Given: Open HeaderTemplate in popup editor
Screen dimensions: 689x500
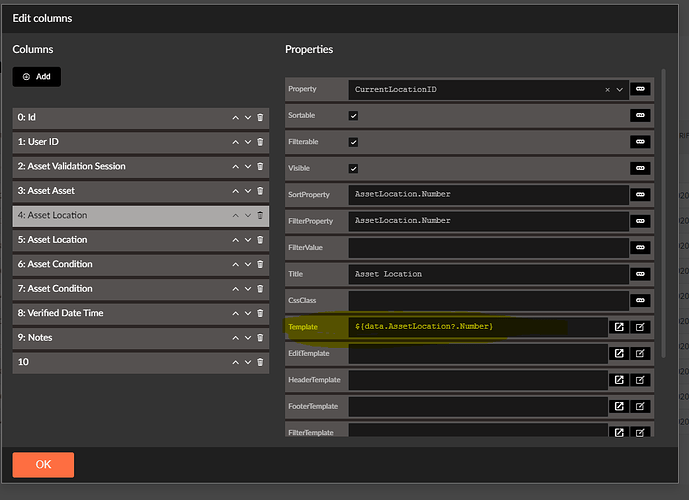Looking at the screenshot, I should pyautogui.click(x=619, y=380).
